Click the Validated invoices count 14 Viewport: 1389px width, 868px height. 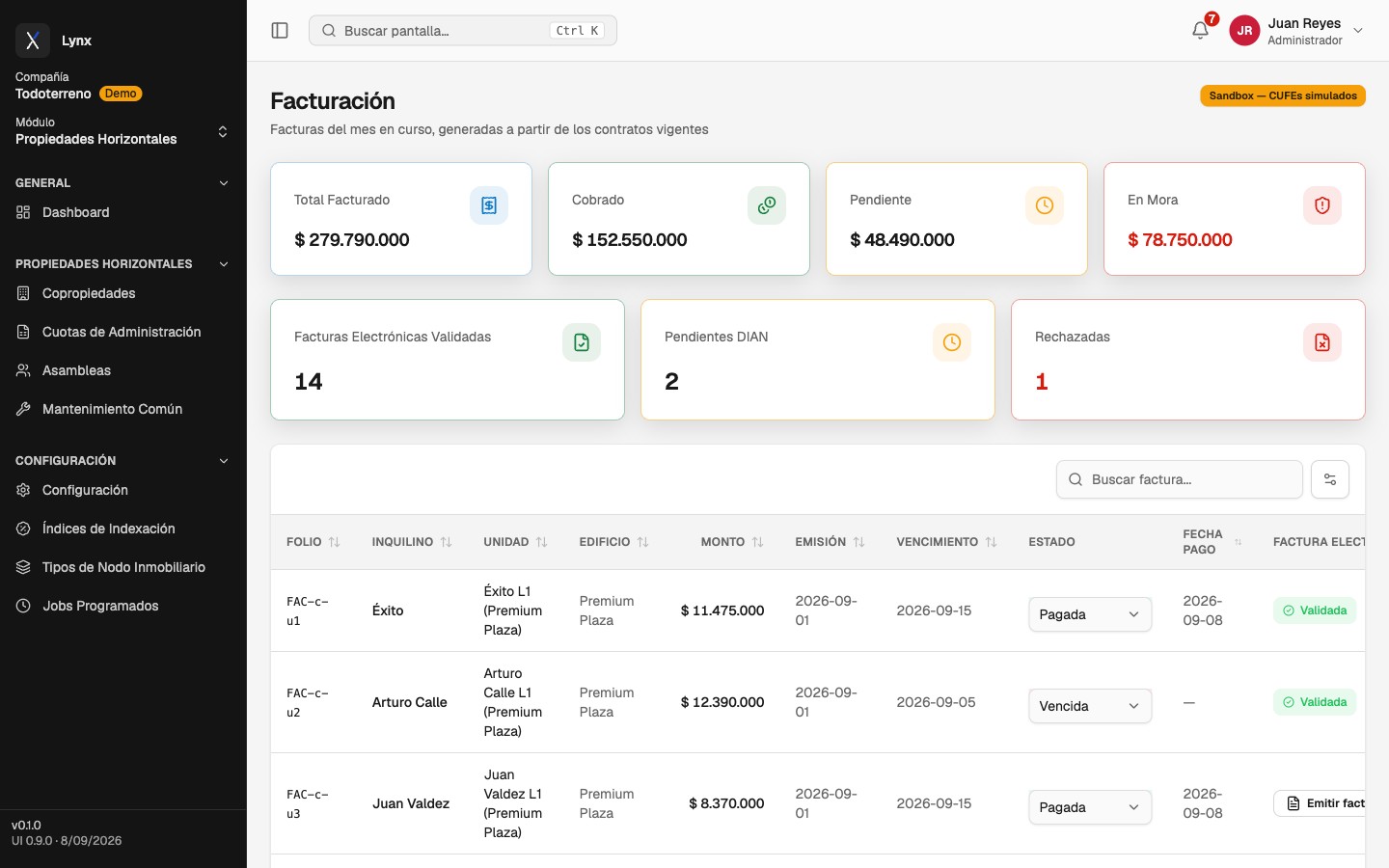click(x=309, y=382)
